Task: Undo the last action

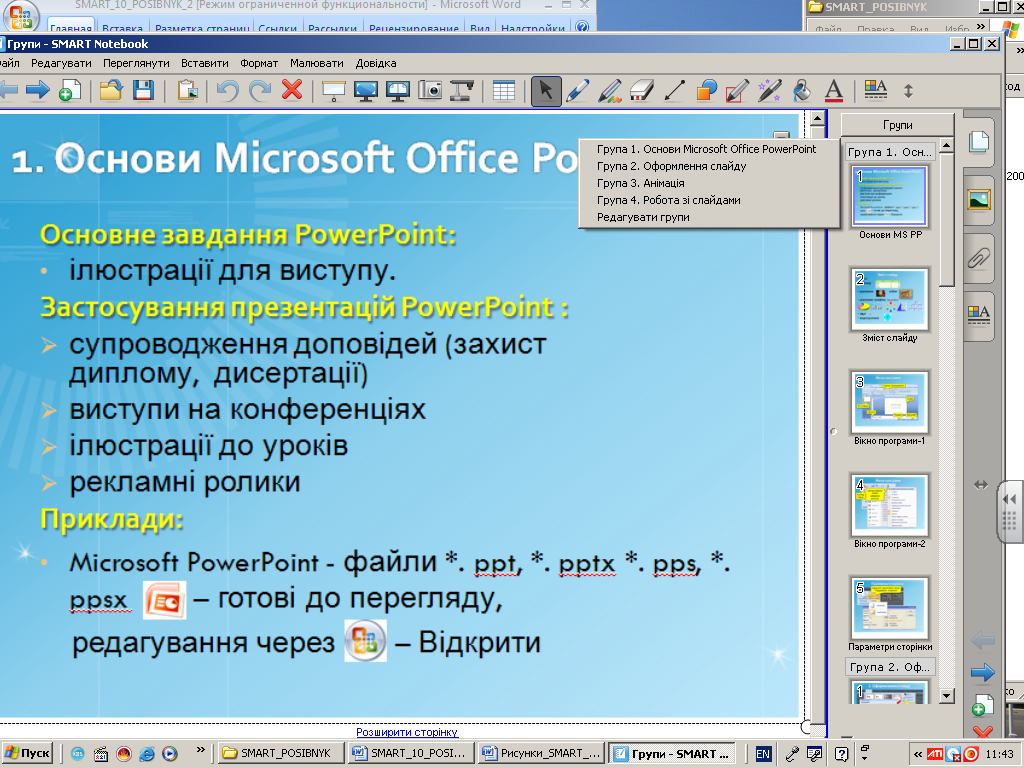Action: [x=227, y=90]
